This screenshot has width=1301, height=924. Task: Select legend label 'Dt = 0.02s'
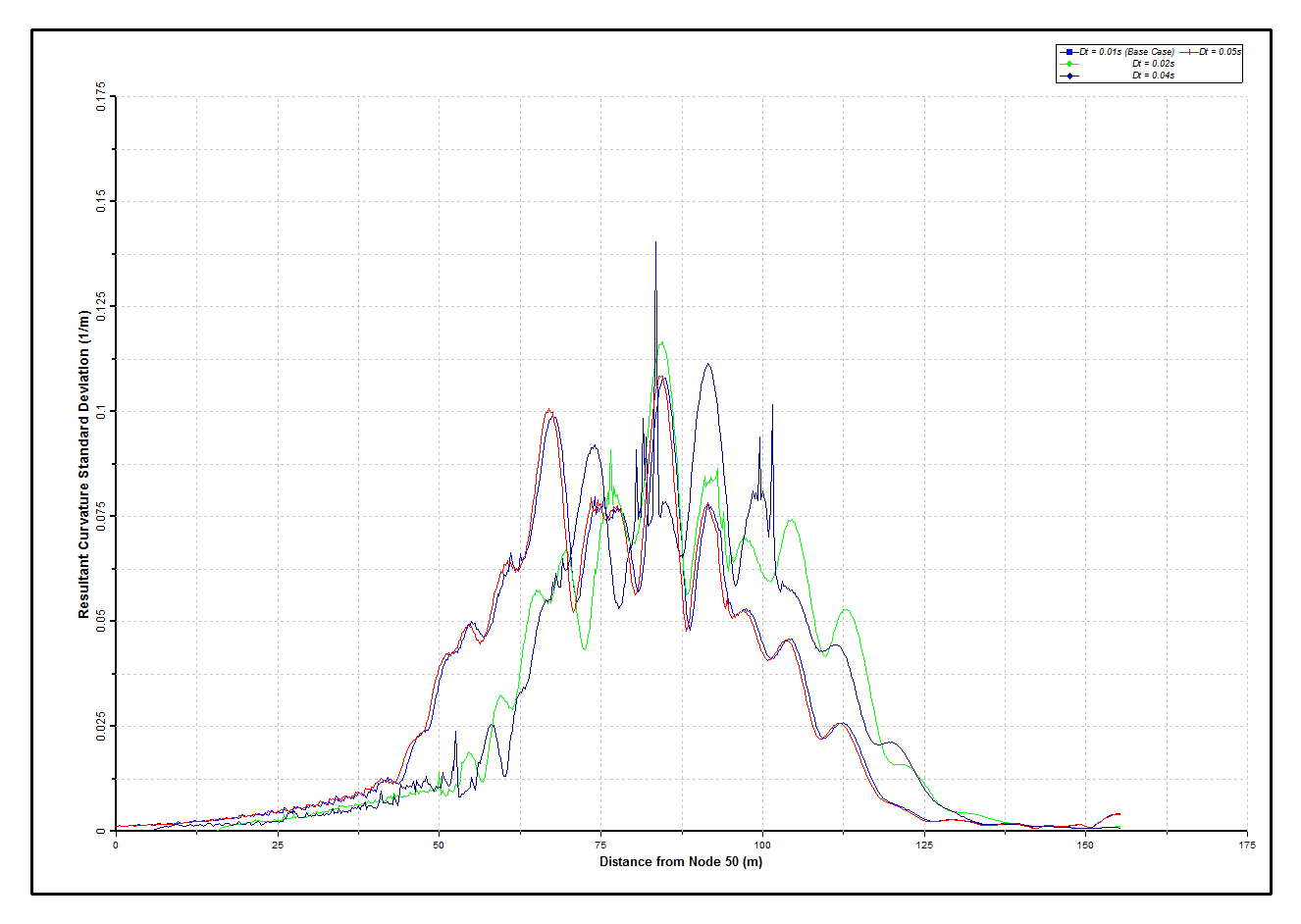(x=1153, y=64)
